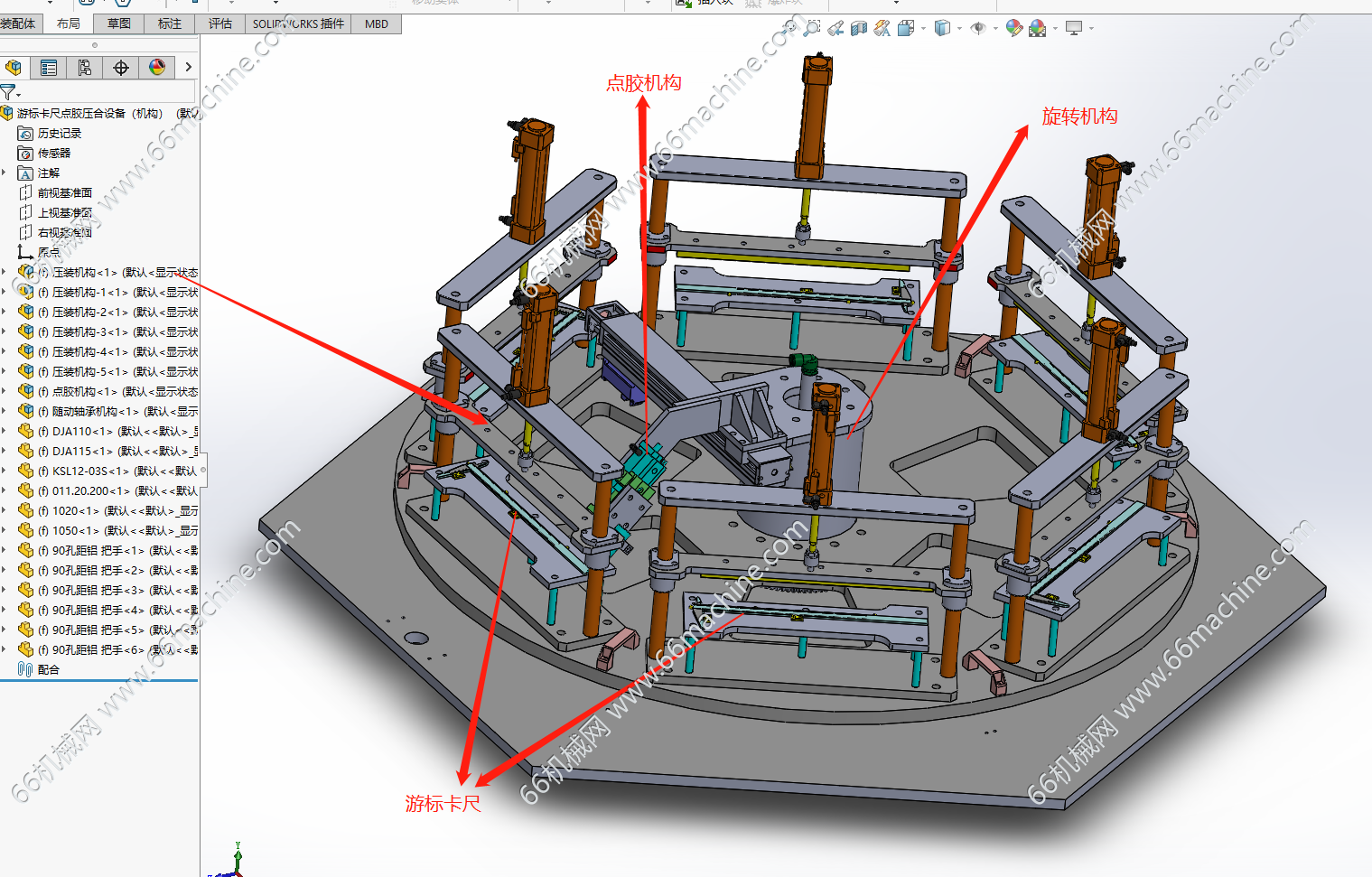Open the PropertyManager tab icon

49,67
